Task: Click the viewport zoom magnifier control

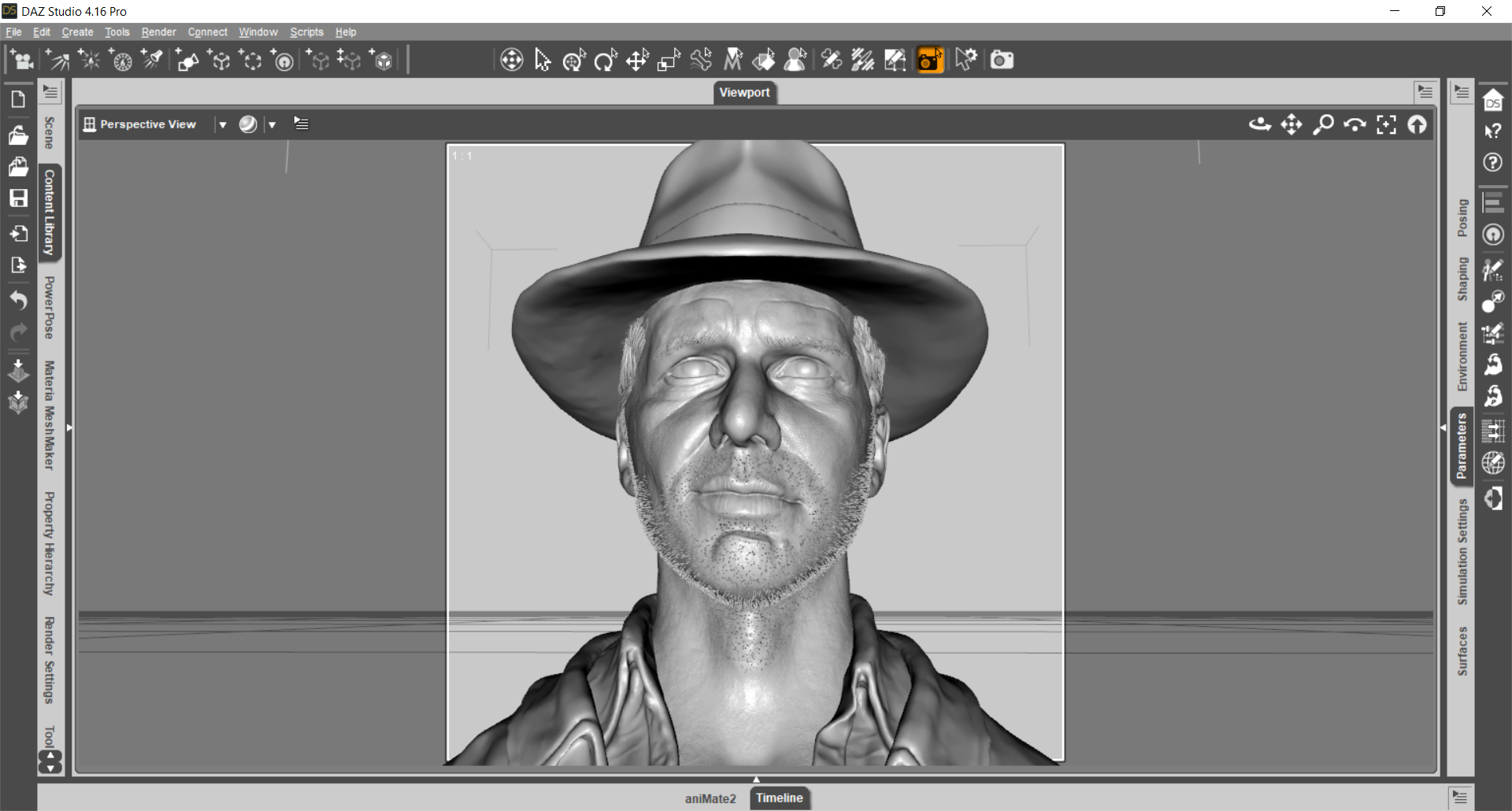Action: point(1323,124)
